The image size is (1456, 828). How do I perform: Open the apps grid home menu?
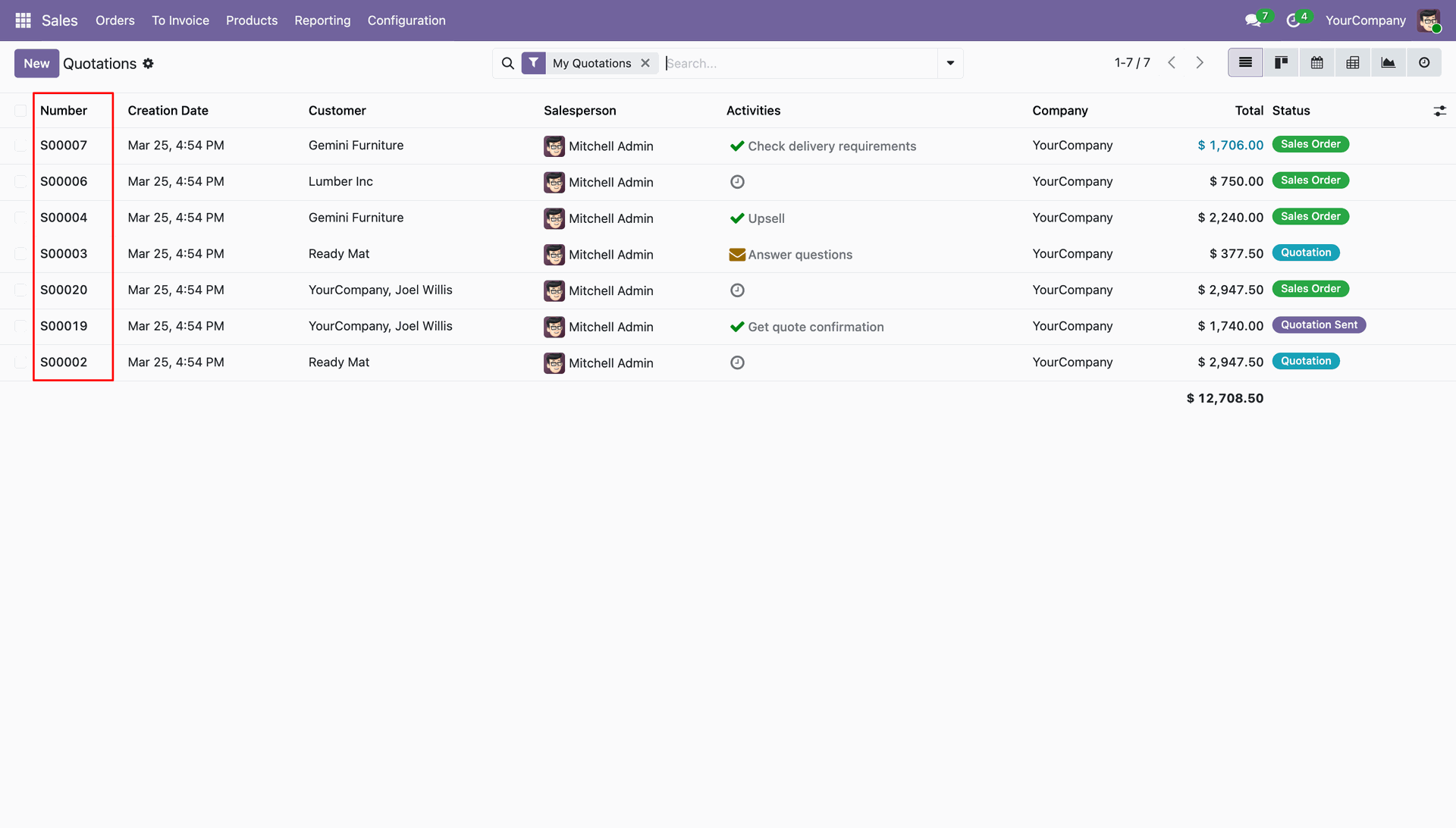coord(23,20)
